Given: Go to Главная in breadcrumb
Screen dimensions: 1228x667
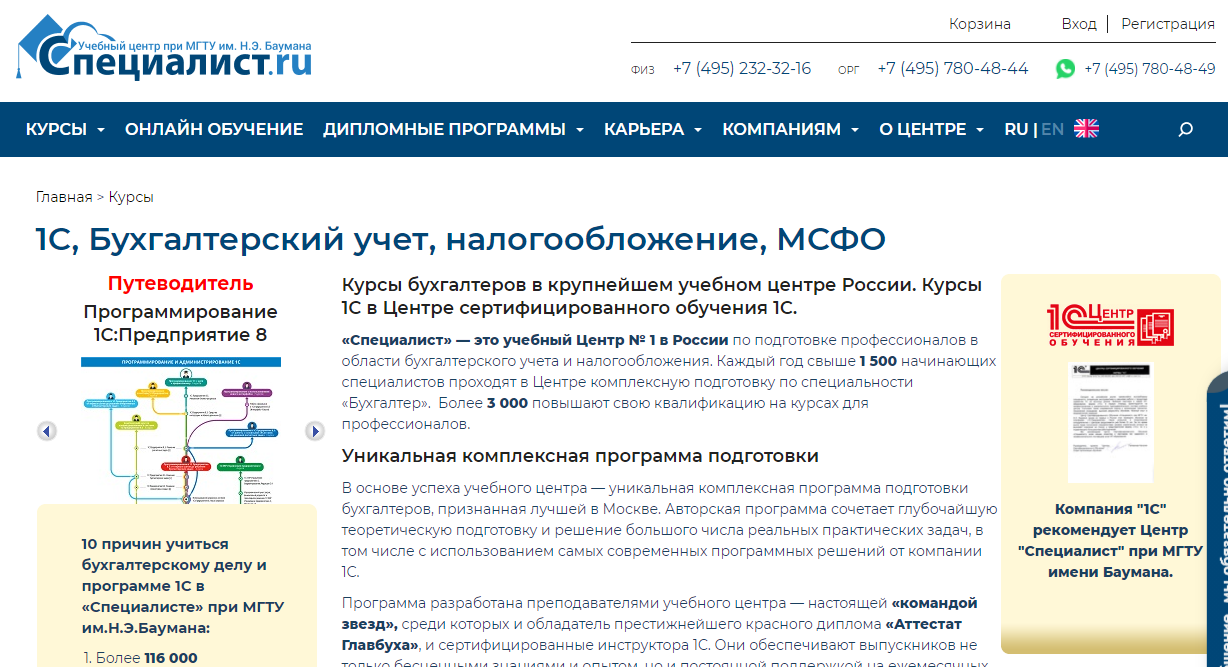Looking at the screenshot, I should 63,197.
